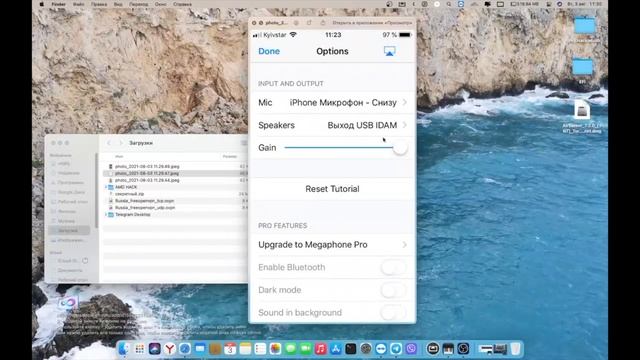Open Mail from the Dock
640x360 pixels.
[200, 349]
